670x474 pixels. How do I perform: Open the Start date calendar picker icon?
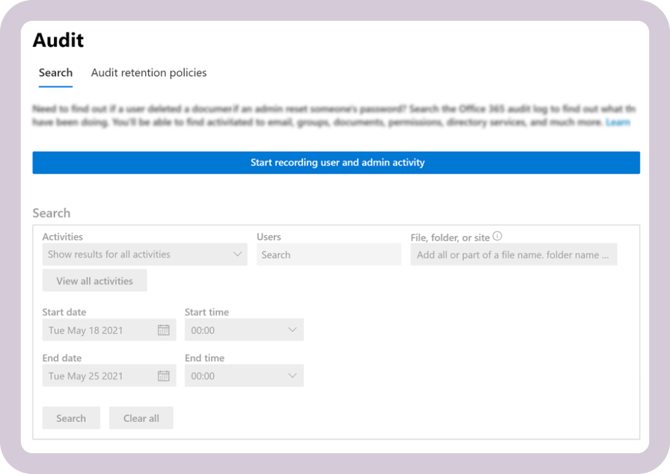point(164,330)
